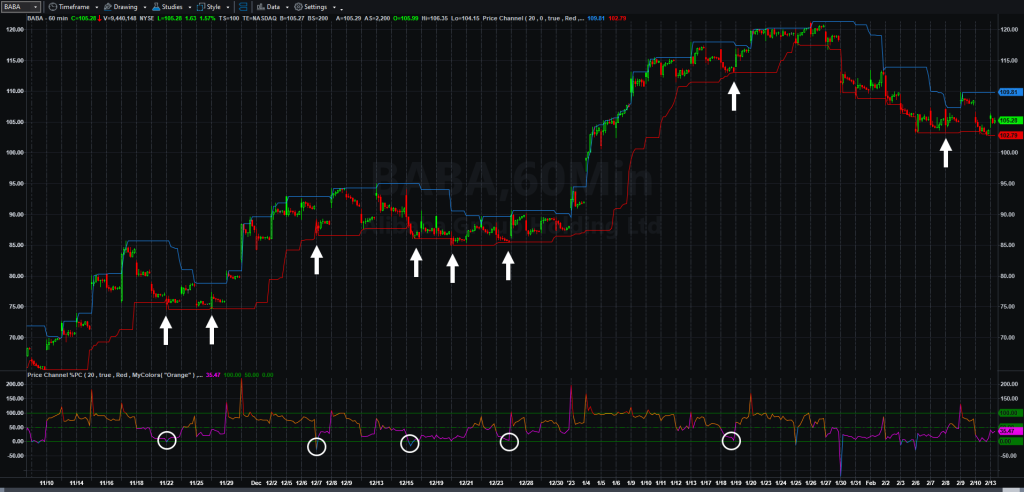Expand the Settings dropdown arrow
The image size is (1024, 492).
click(x=334, y=7)
